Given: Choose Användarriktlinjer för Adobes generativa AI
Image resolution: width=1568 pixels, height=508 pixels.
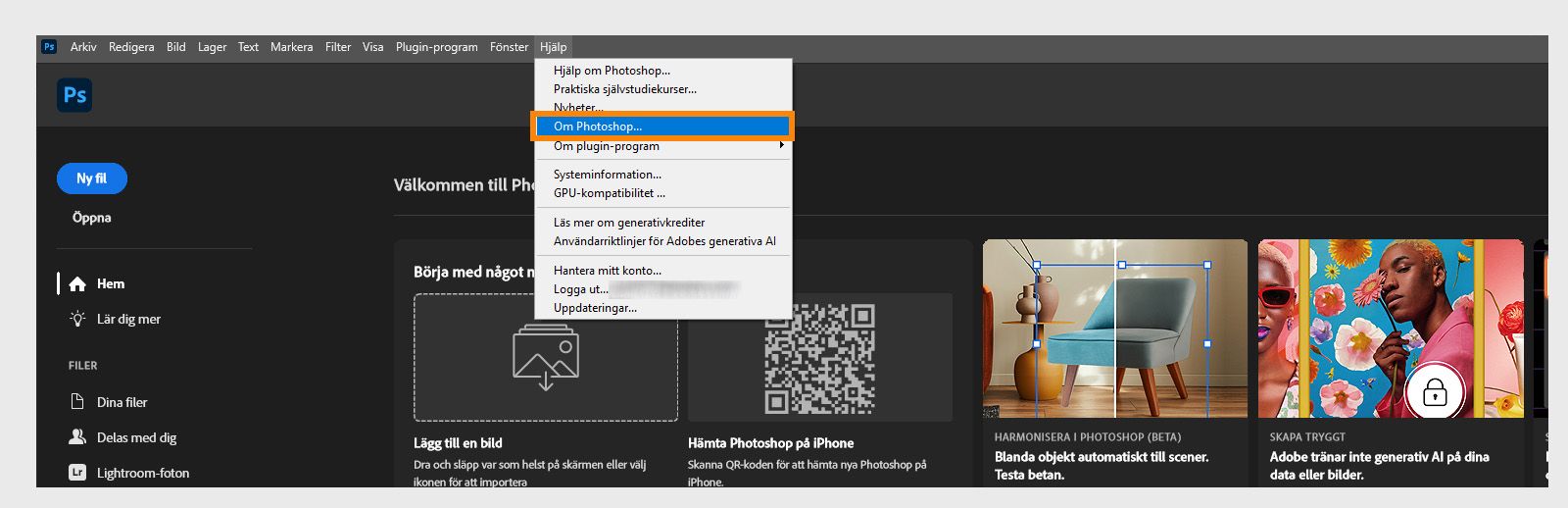Looking at the screenshot, I should tap(663, 241).
